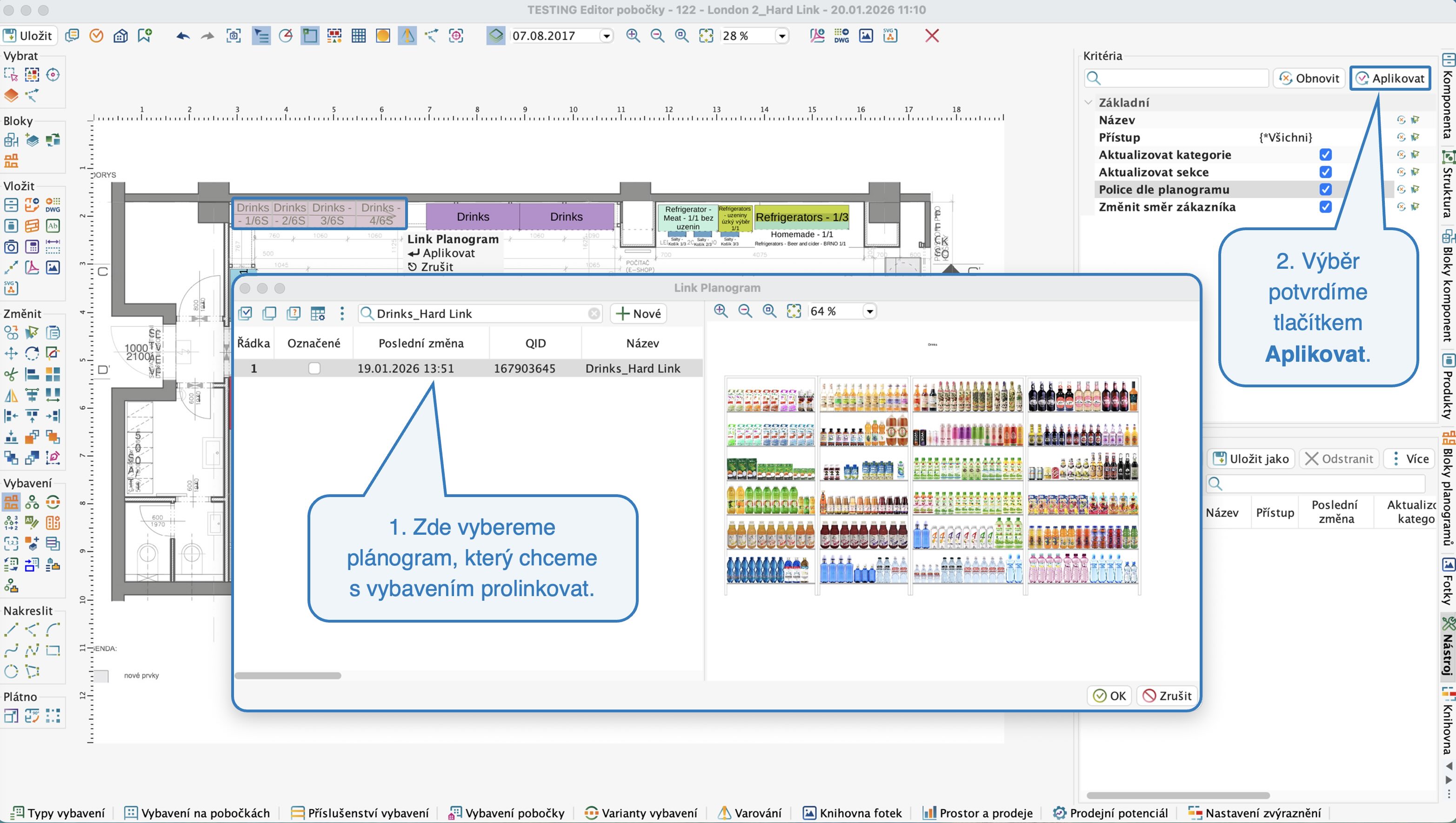
Task: Select Refrigerators - 1/3 block on floor plan
Action: click(802, 217)
